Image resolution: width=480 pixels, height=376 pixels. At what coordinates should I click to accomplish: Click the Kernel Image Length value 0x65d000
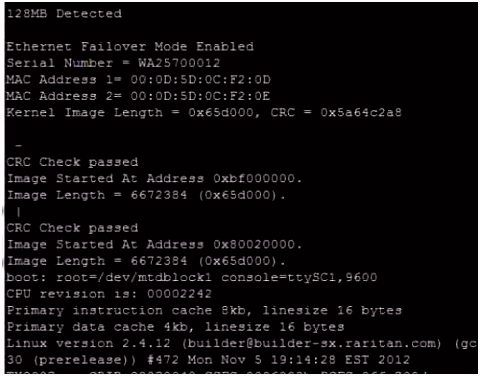(x=221, y=112)
